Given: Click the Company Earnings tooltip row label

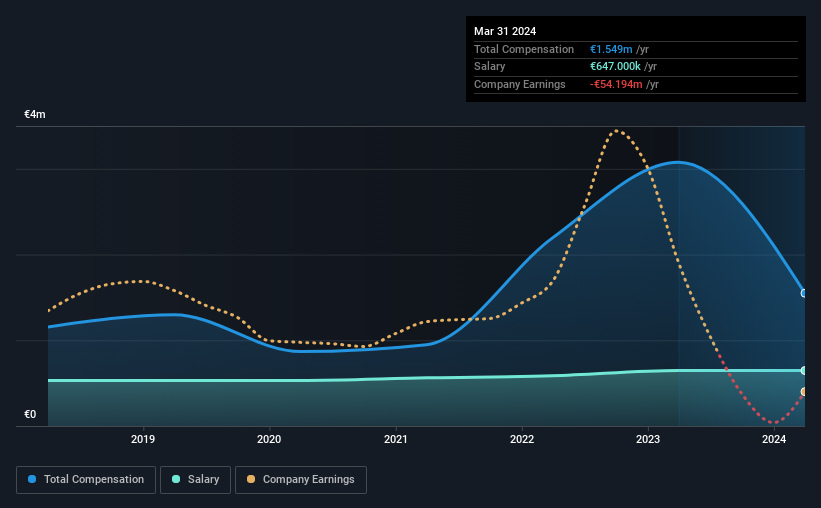Looking at the screenshot, I should [519, 84].
